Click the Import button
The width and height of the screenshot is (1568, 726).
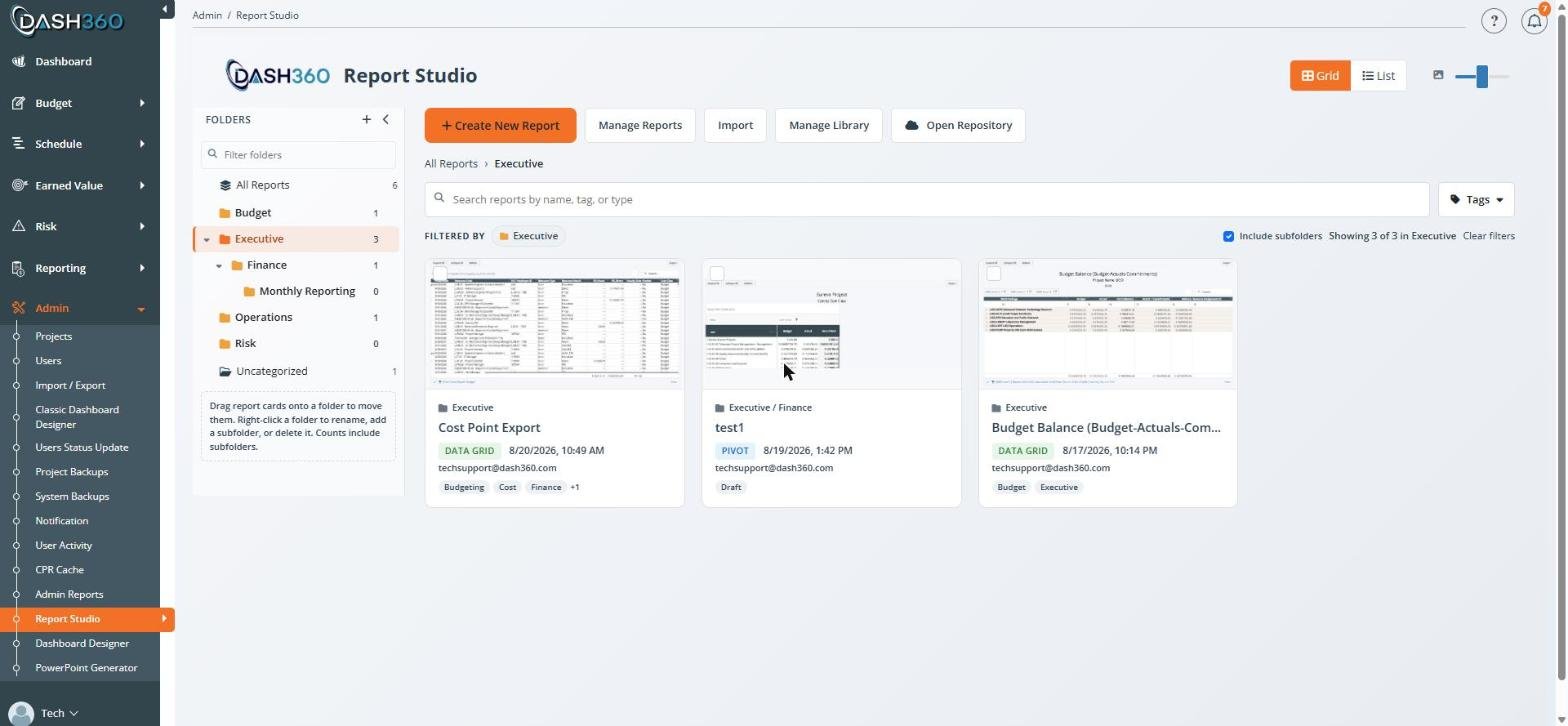click(x=735, y=125)
